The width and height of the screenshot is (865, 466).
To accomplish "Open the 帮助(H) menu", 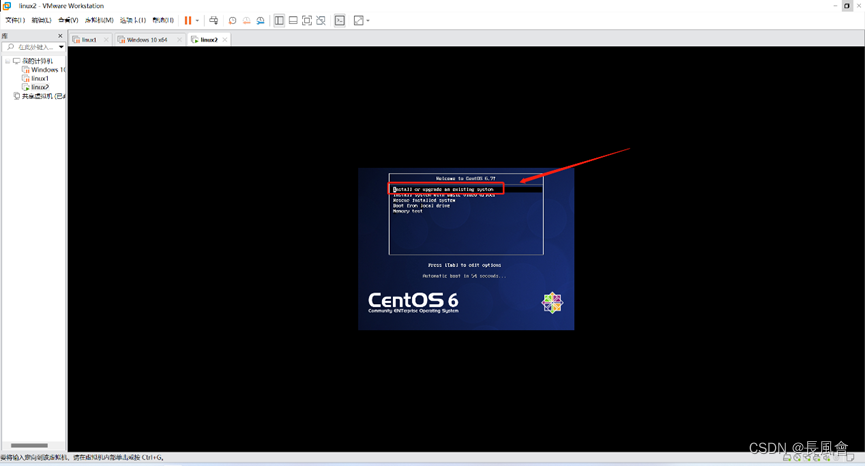I will coord(163,20).
